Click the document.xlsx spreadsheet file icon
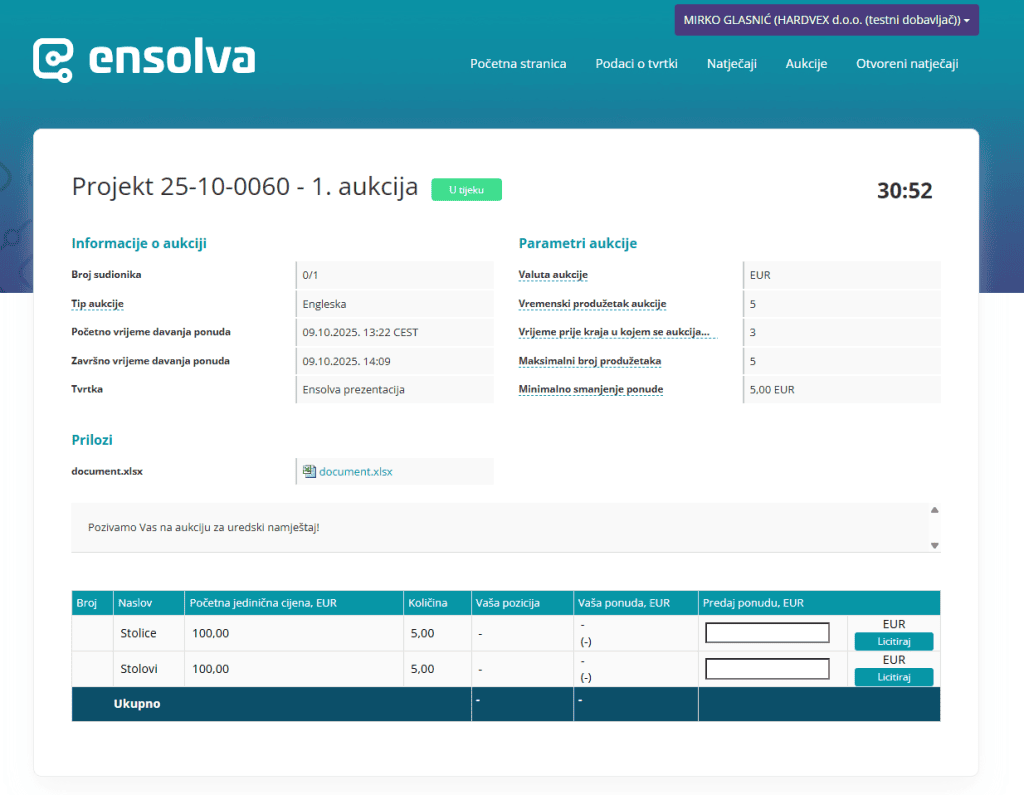 point(310,471)
